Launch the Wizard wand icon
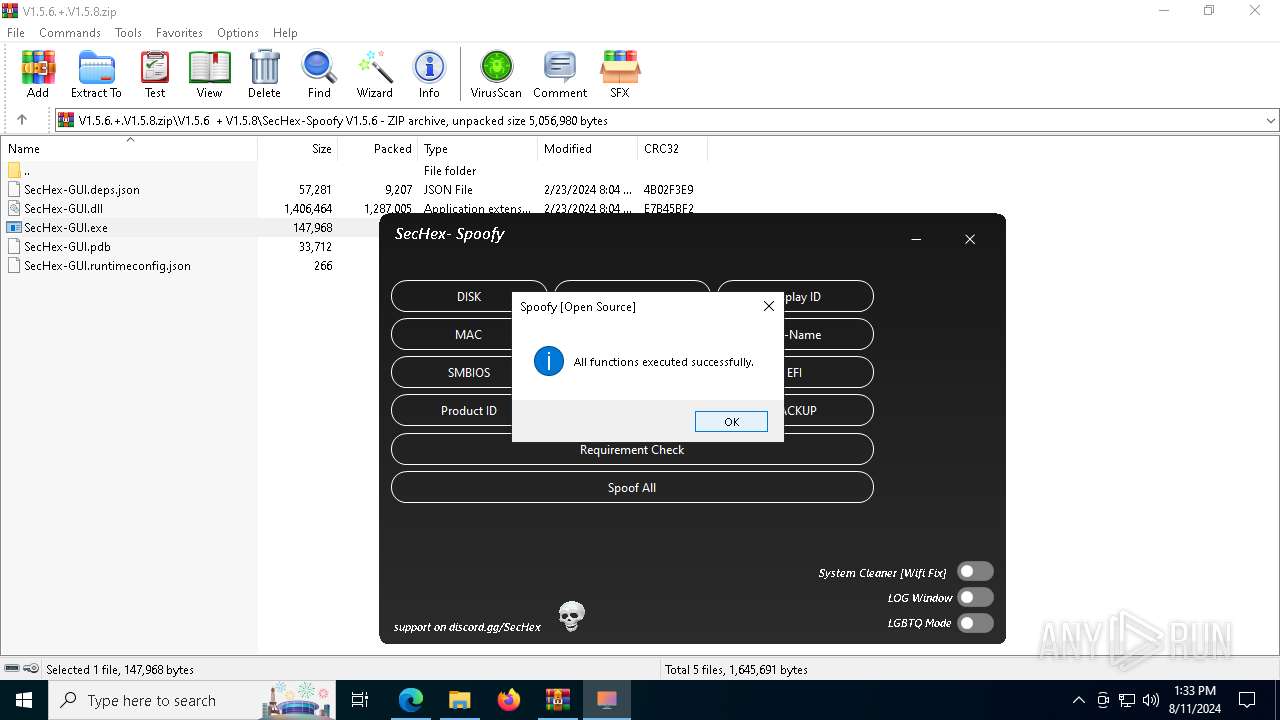This screenshot has height=720, width=1280. pyautogui.click(x=375, y=75)
